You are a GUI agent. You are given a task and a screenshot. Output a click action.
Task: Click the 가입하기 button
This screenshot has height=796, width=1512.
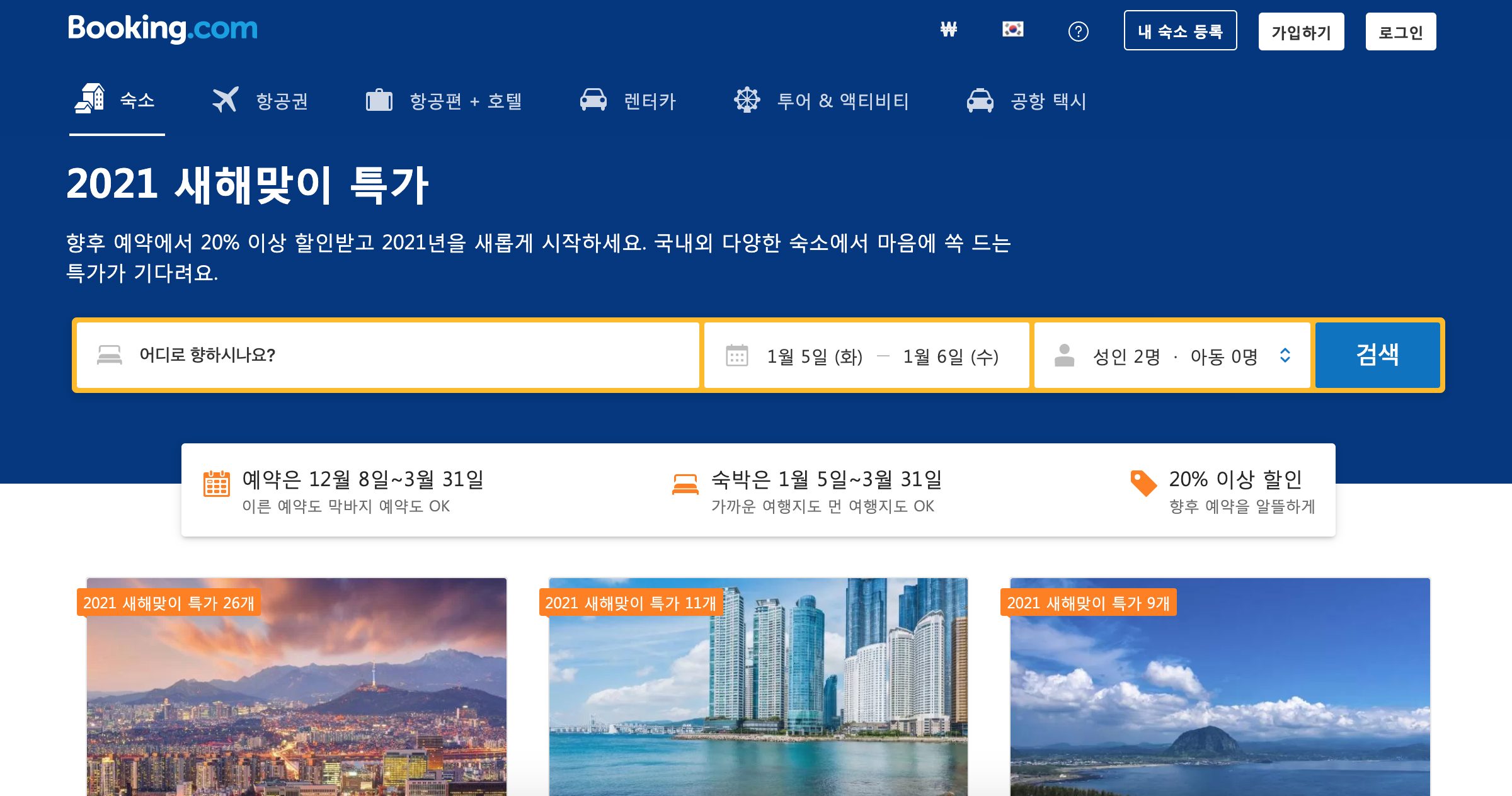(x=1301, y=32)
